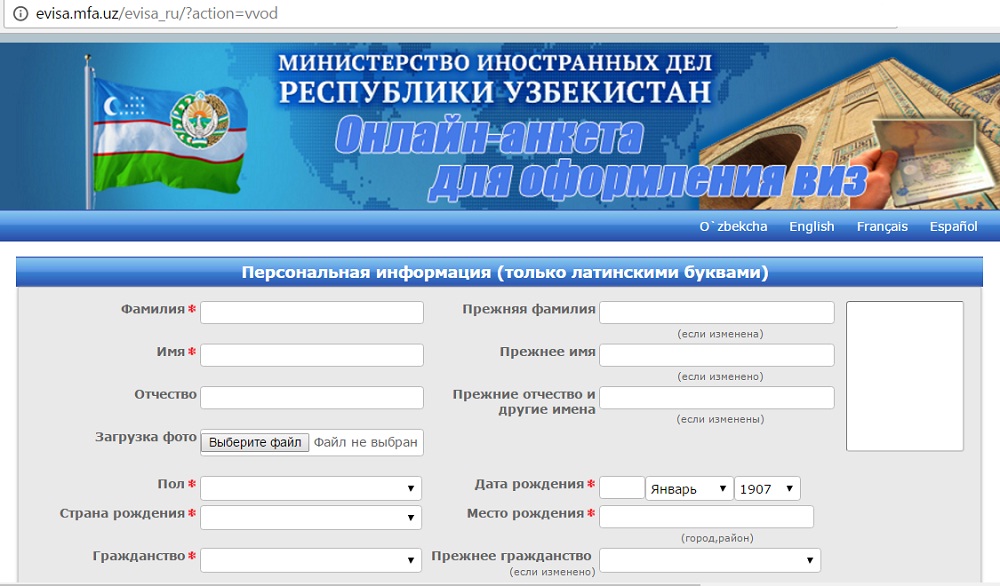Select the Français language link
The image size is (1000, 586).
[x=882, y=226]
